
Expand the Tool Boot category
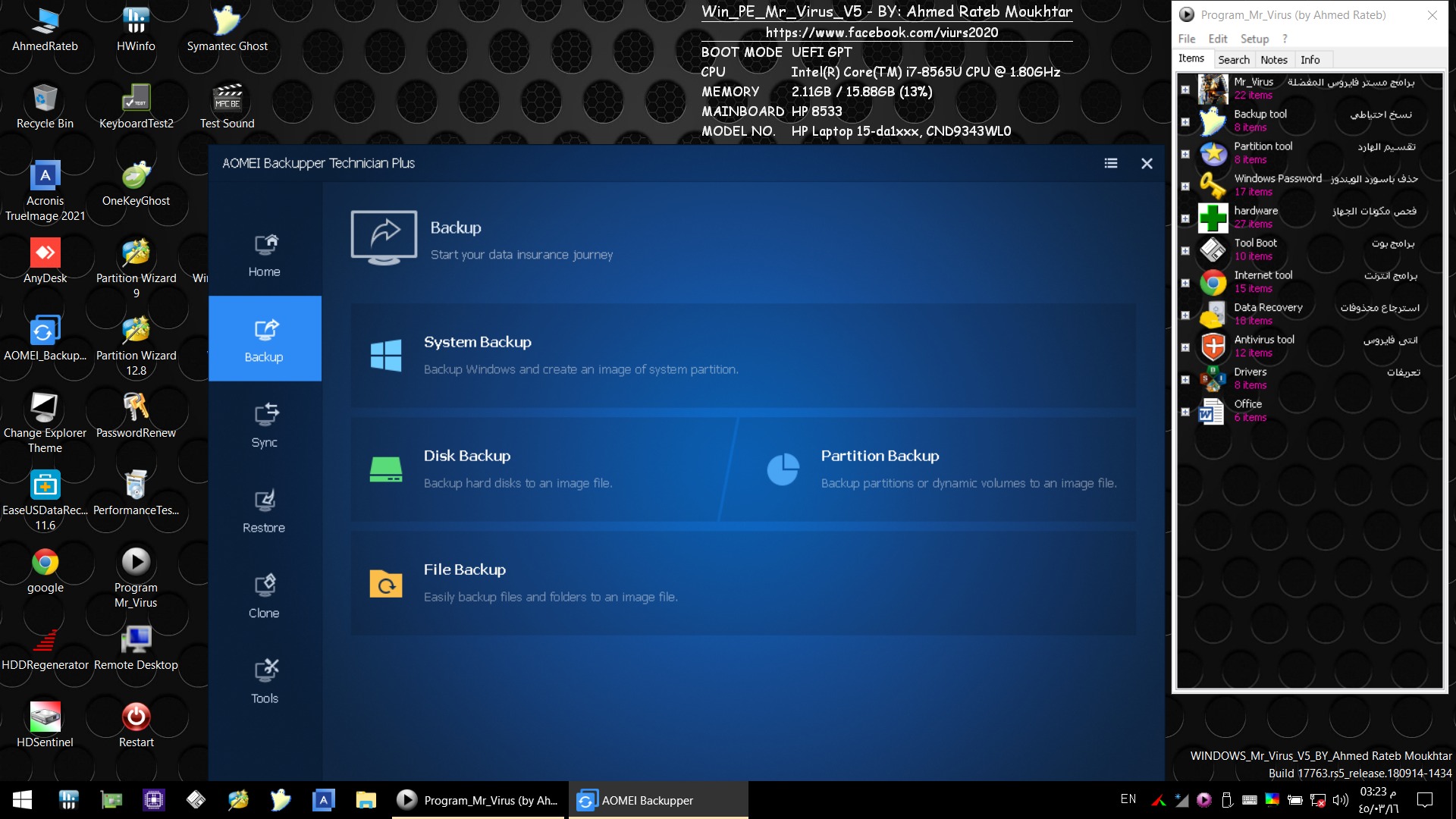[x=1185, y=250]
